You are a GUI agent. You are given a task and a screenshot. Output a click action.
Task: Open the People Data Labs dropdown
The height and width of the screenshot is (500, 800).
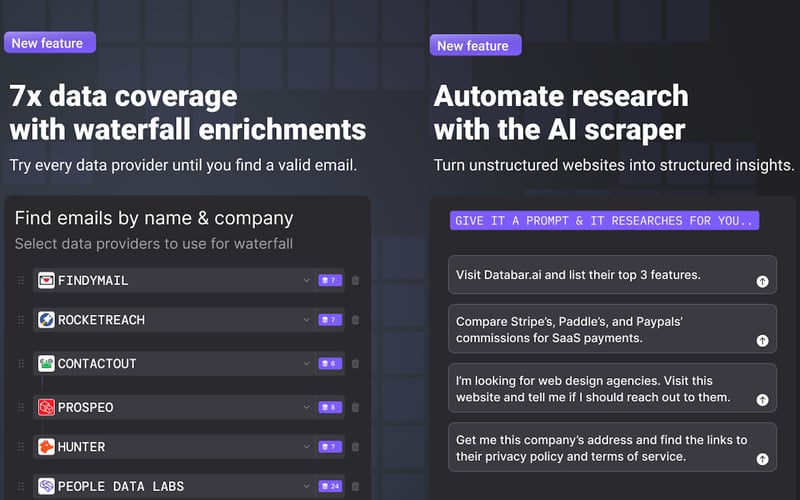click(x=306, y=486)
